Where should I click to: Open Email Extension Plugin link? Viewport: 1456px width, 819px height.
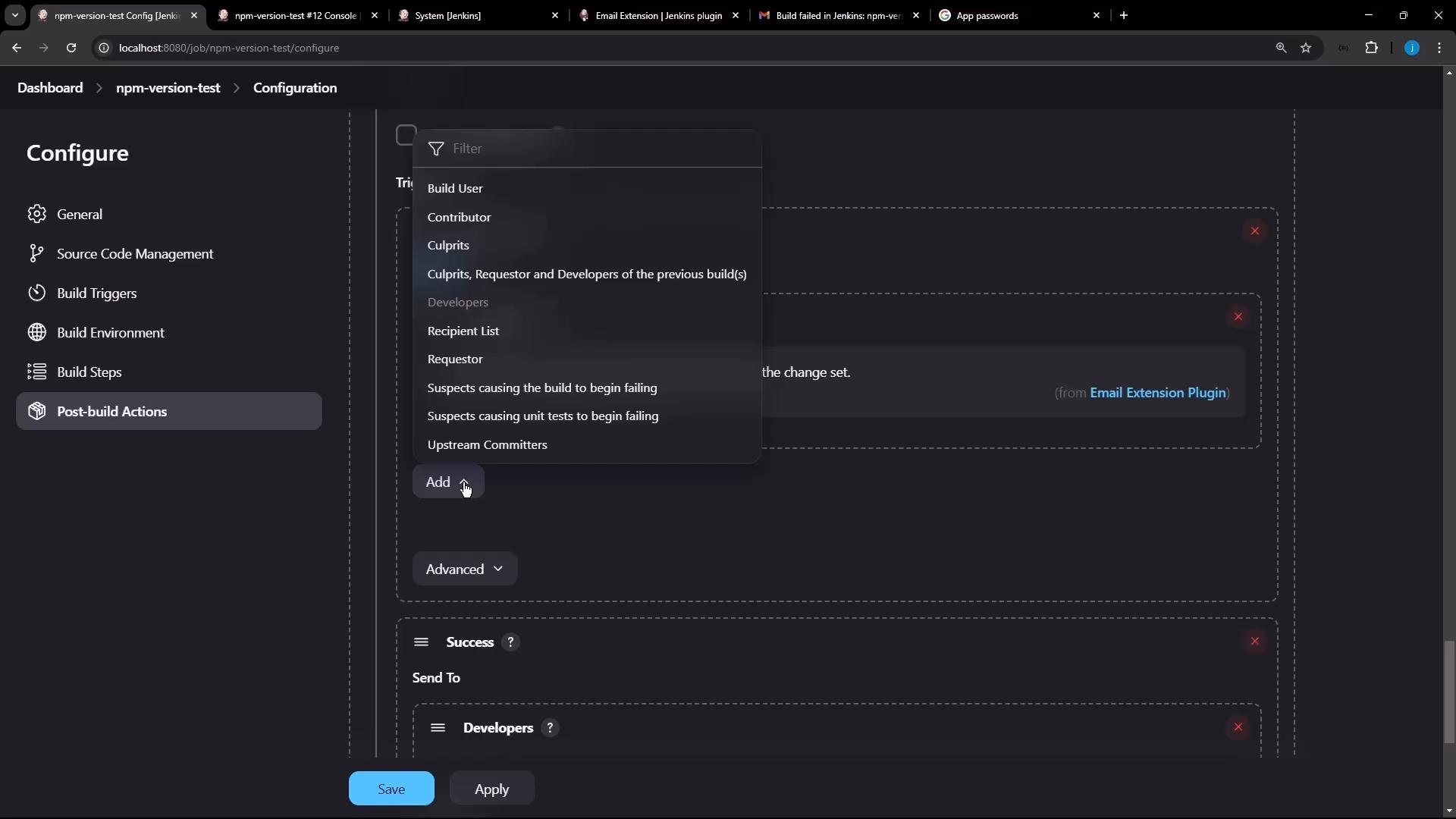tap(1158, 392)
